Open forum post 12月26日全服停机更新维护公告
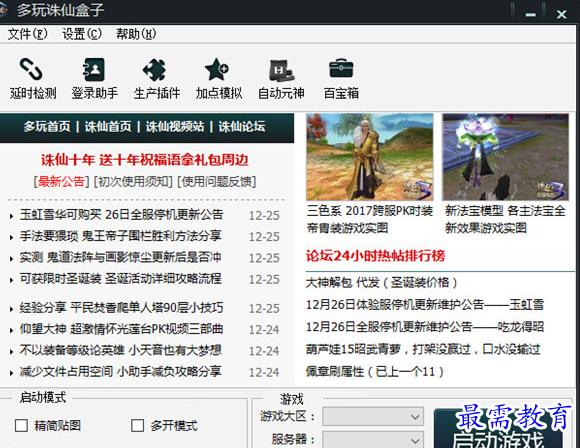Viewport: 580px width, 448px height. [x=425, y=327]
